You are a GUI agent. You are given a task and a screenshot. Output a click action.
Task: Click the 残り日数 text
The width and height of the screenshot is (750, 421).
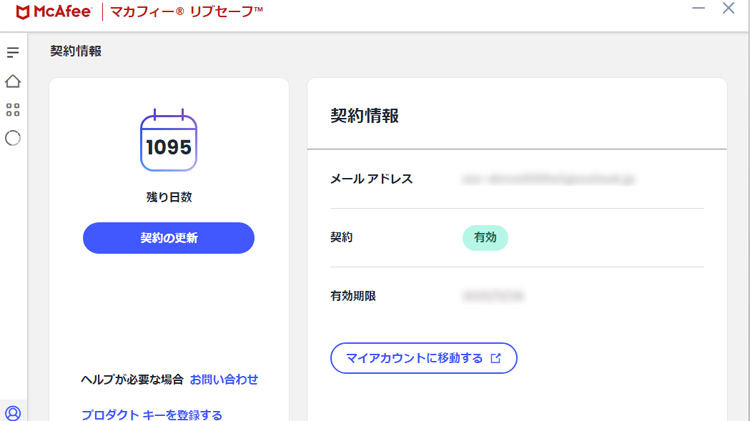[169, 197]
